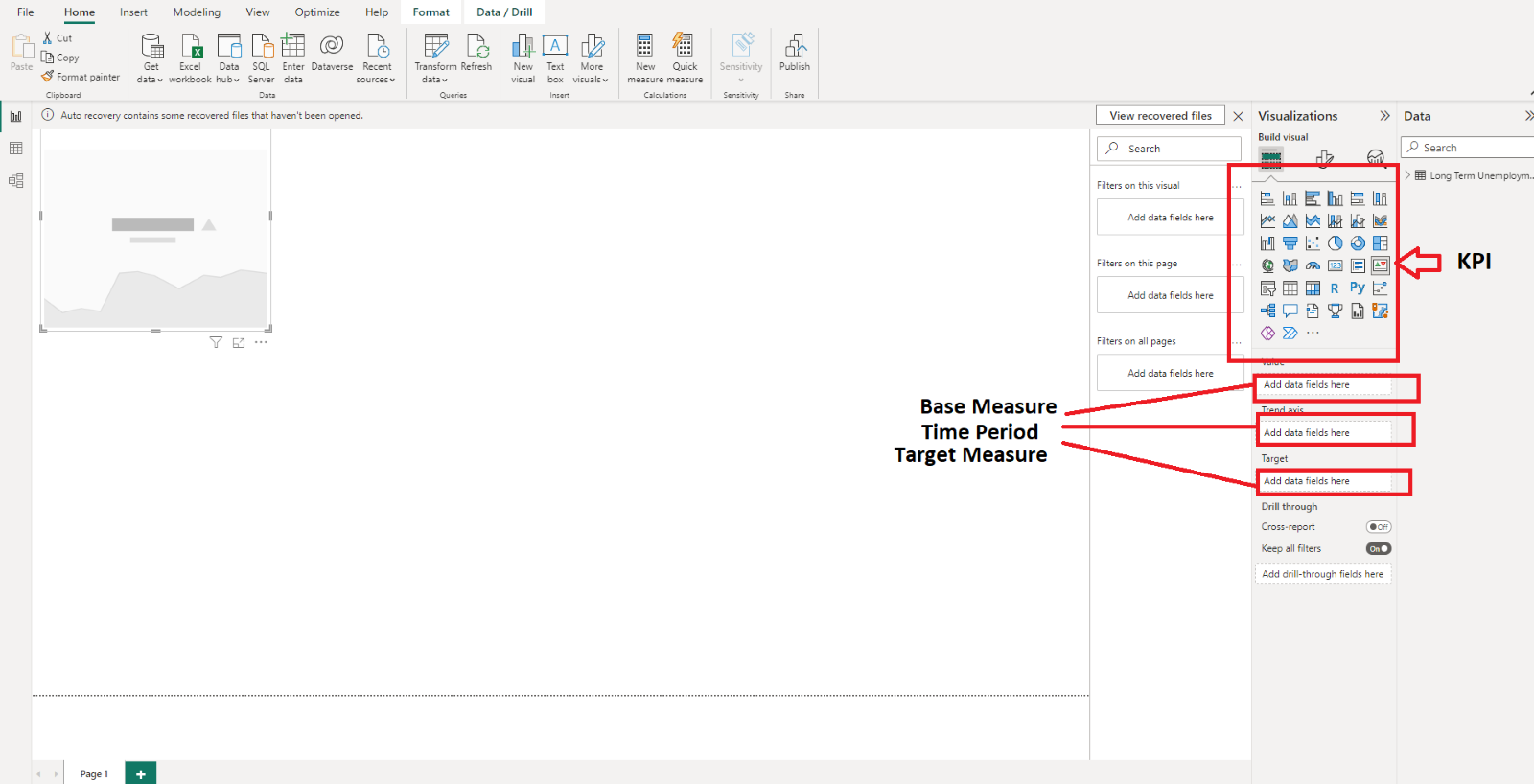Turn off Keep all filters
The width and height of the screenshot is (1534, 784).
pyautogui.click(x=1378, y=549)
